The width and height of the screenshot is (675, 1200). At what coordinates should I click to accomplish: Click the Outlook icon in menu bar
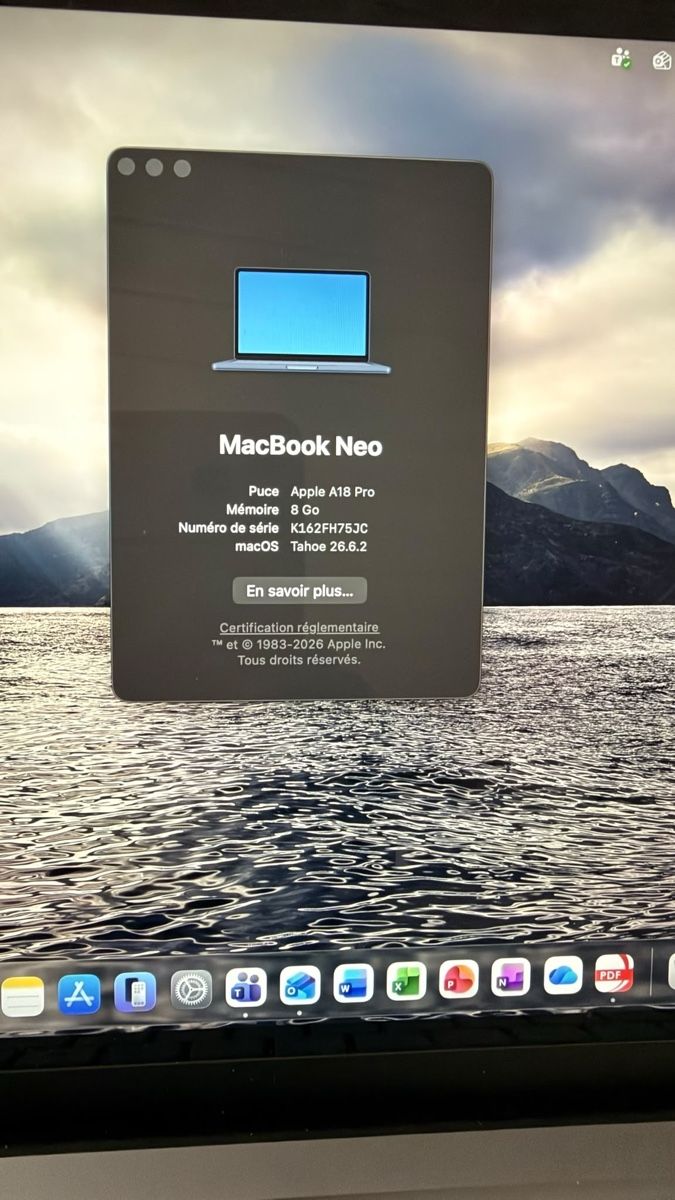[662, 60]
